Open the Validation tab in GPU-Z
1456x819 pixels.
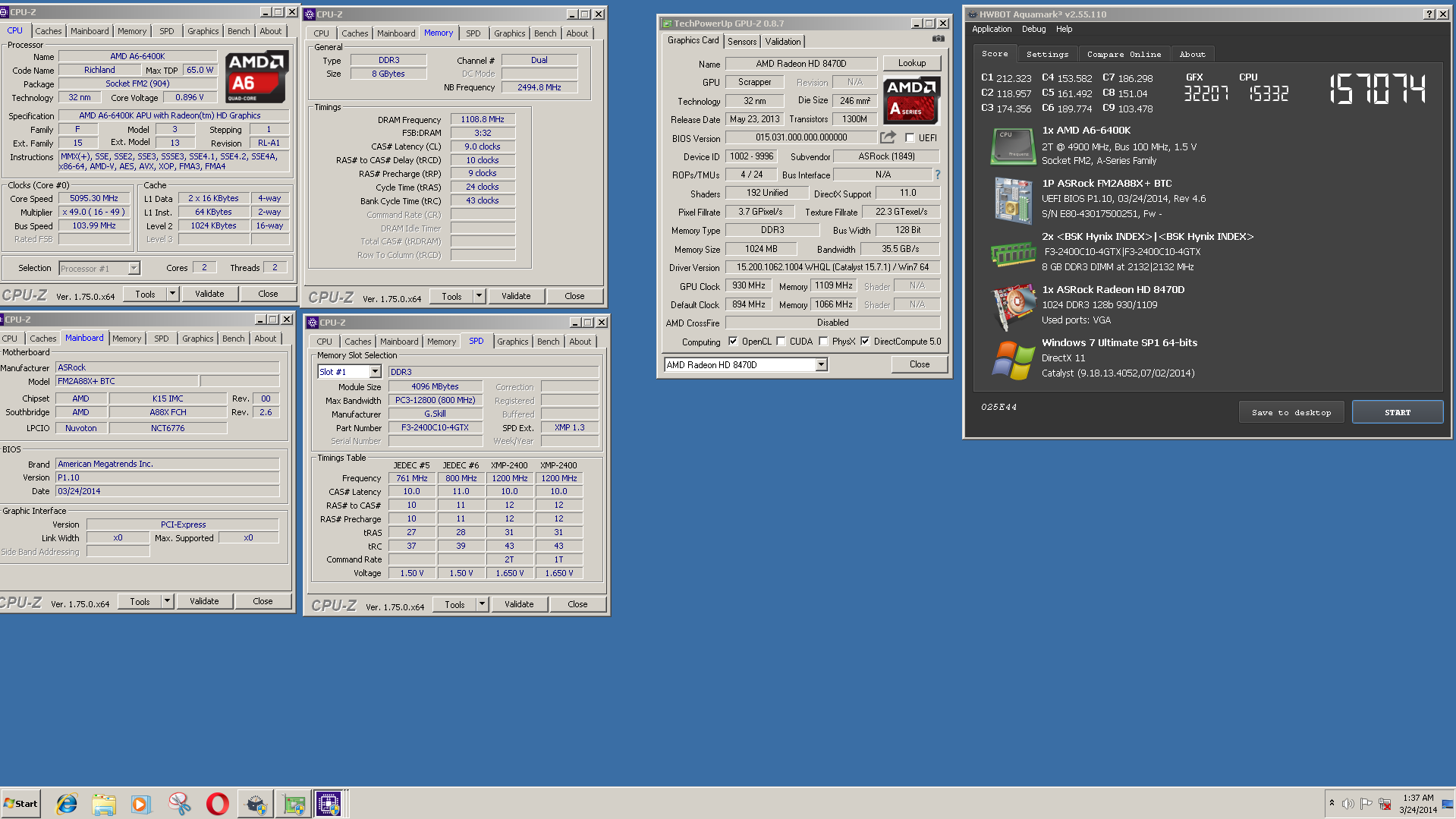click(x=782, y=42)
